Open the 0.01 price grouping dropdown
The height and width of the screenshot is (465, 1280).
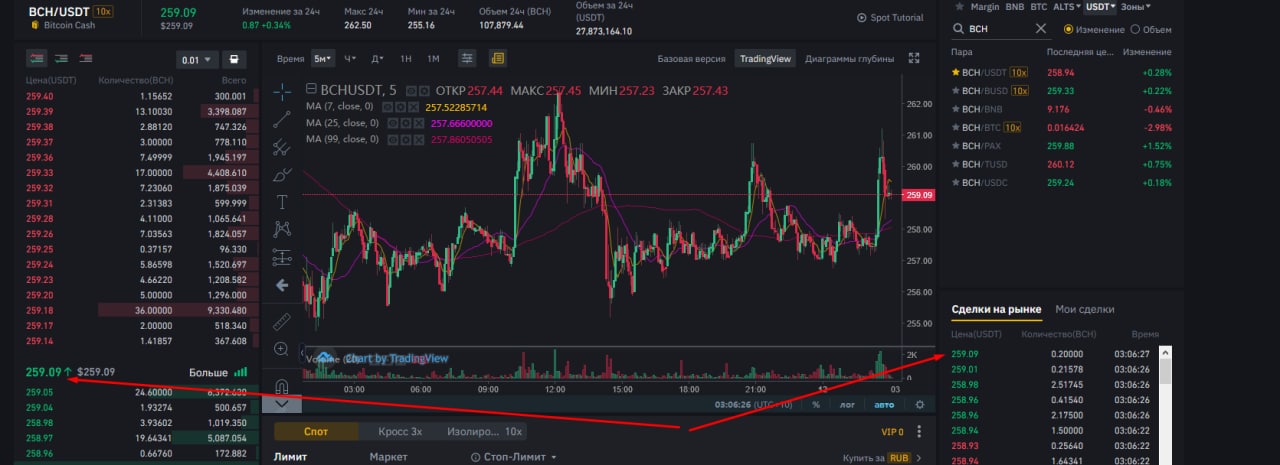point(196,60)
